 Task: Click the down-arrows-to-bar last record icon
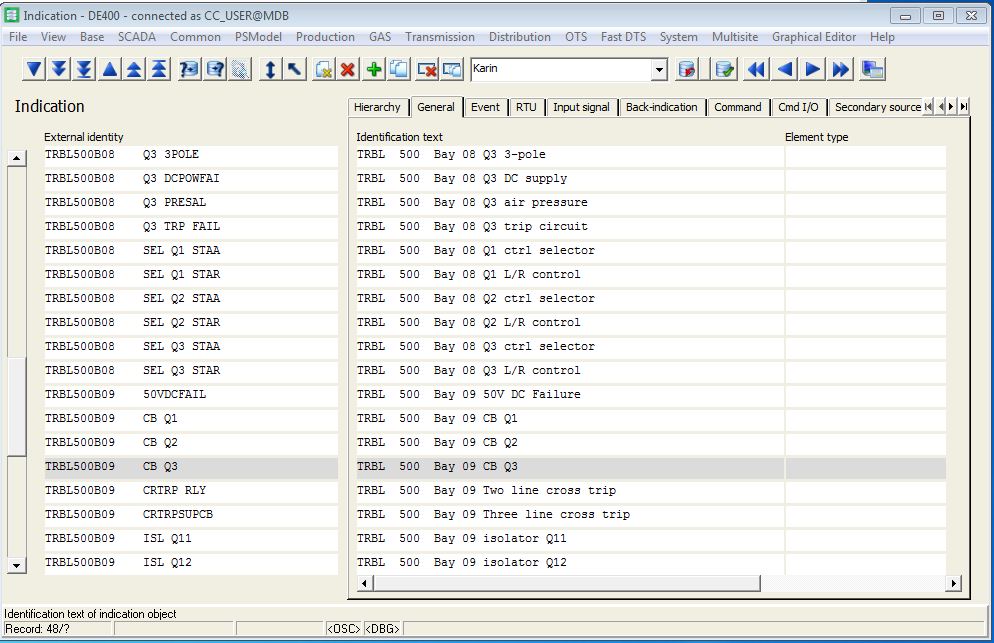coord(84,68)
